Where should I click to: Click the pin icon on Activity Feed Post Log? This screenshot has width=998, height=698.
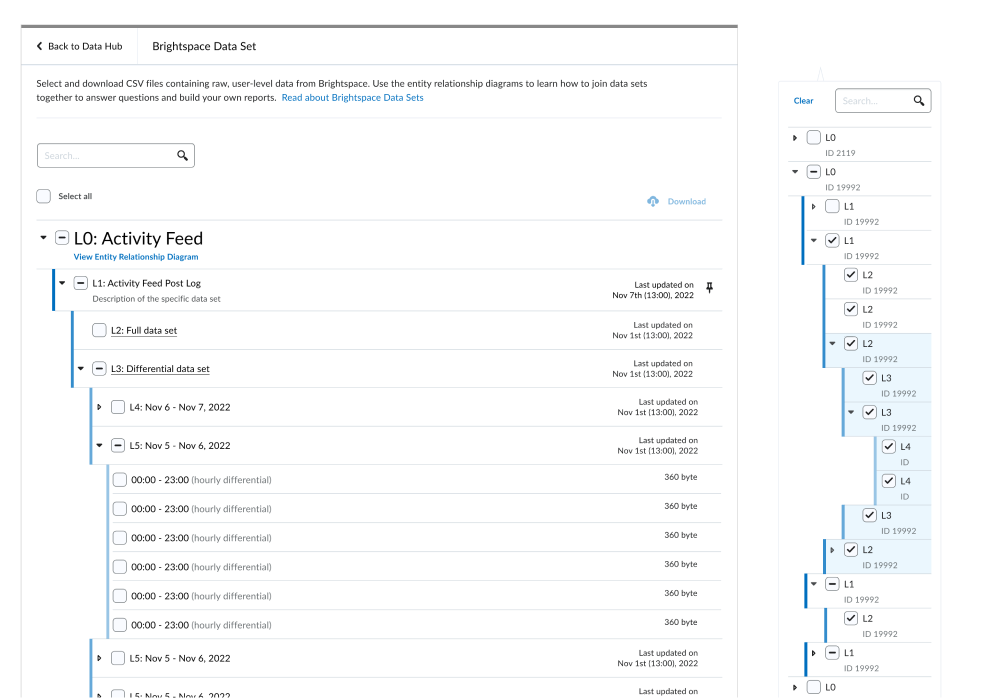tap(710, 288)
